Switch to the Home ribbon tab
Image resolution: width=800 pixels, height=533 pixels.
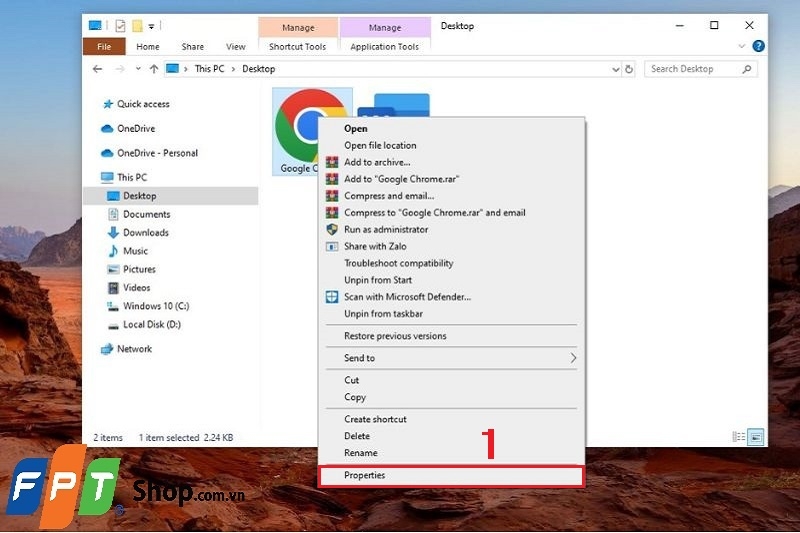pyautogui.click(x=148, y=46)
